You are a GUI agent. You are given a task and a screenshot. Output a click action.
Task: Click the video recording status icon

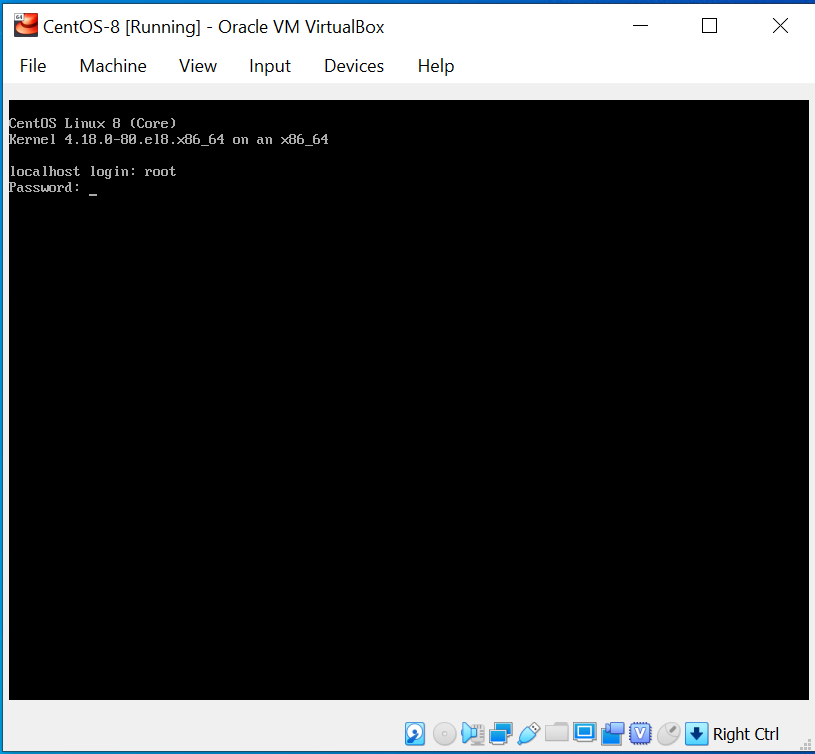click(x=613, y=734)
